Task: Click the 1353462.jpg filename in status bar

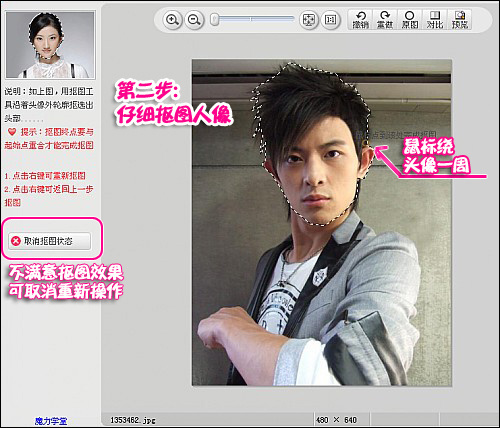Action: point(133,420)
